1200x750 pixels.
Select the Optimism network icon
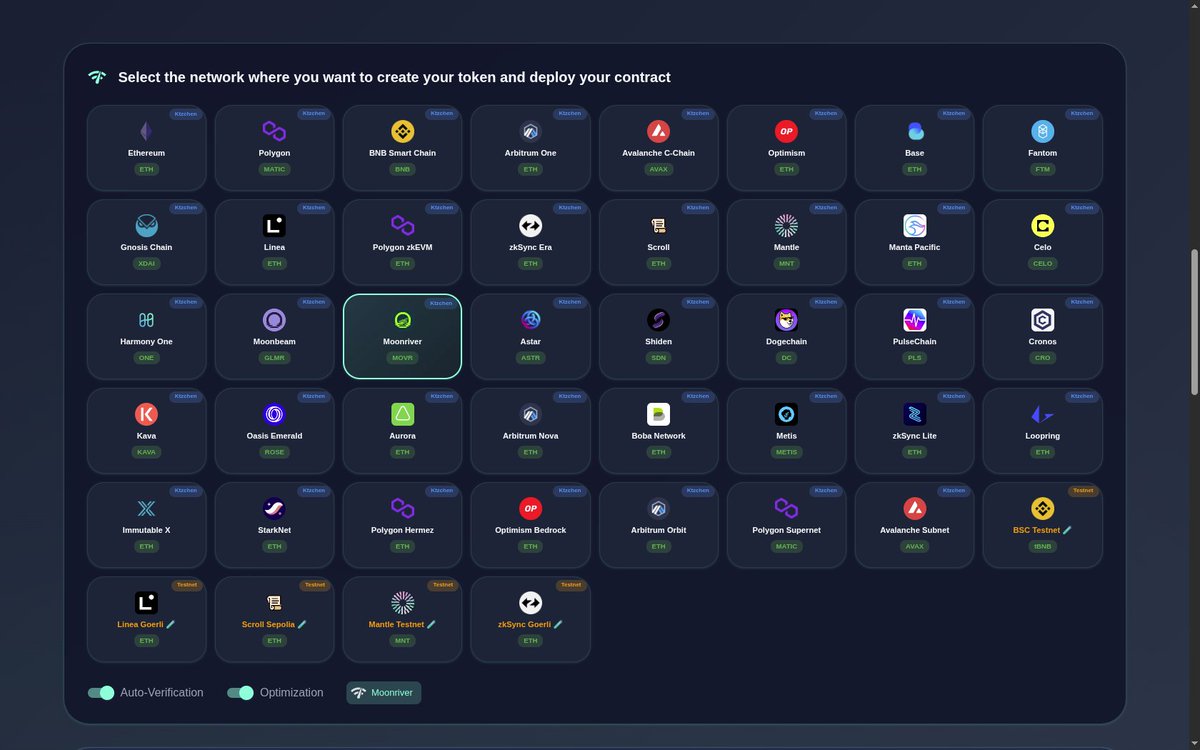[x=786, y=131]
